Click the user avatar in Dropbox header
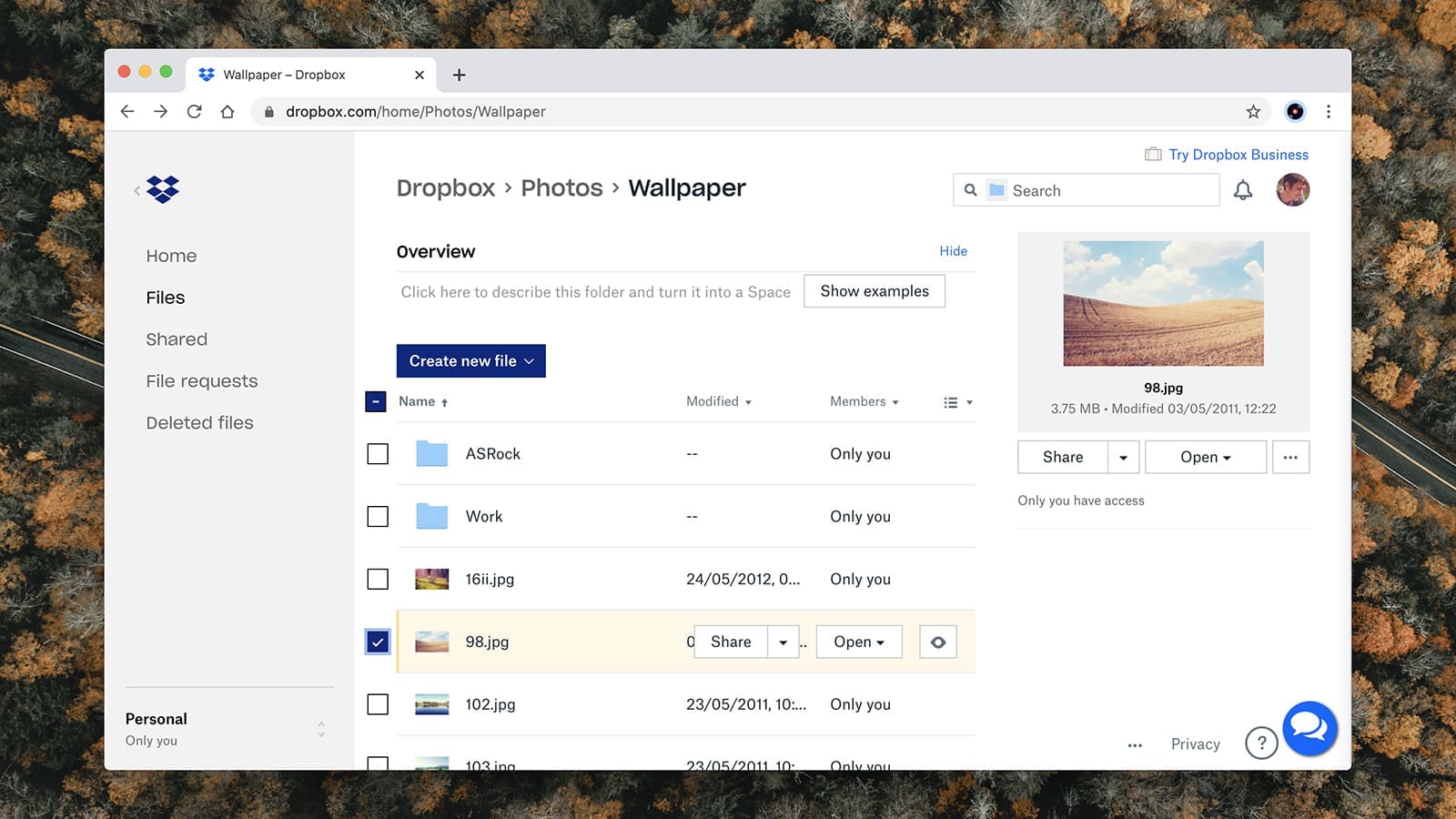Viewport: 1456px width, 819px height. point(1292,190)
